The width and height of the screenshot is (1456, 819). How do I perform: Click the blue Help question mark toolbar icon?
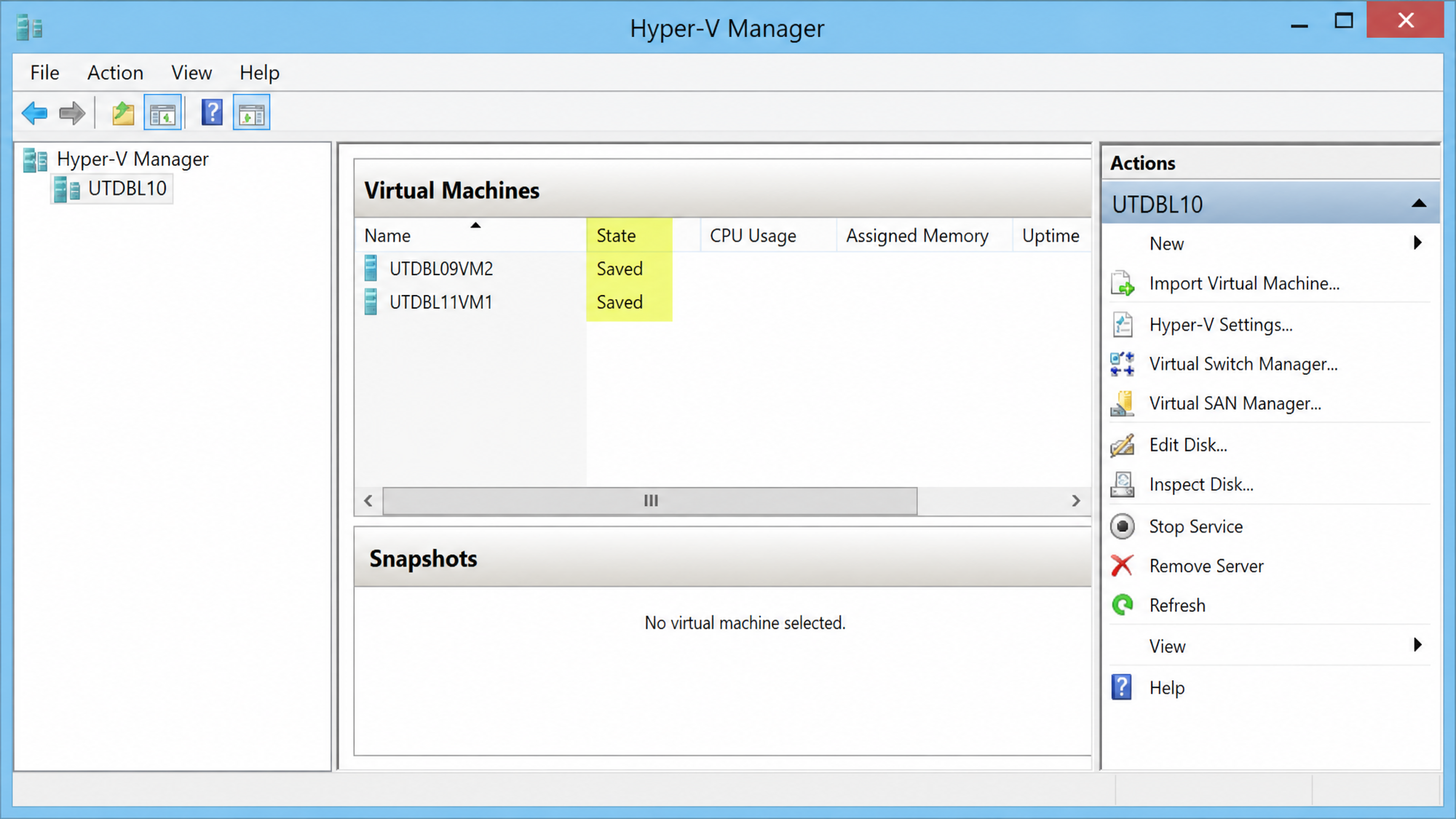[212, 113]
